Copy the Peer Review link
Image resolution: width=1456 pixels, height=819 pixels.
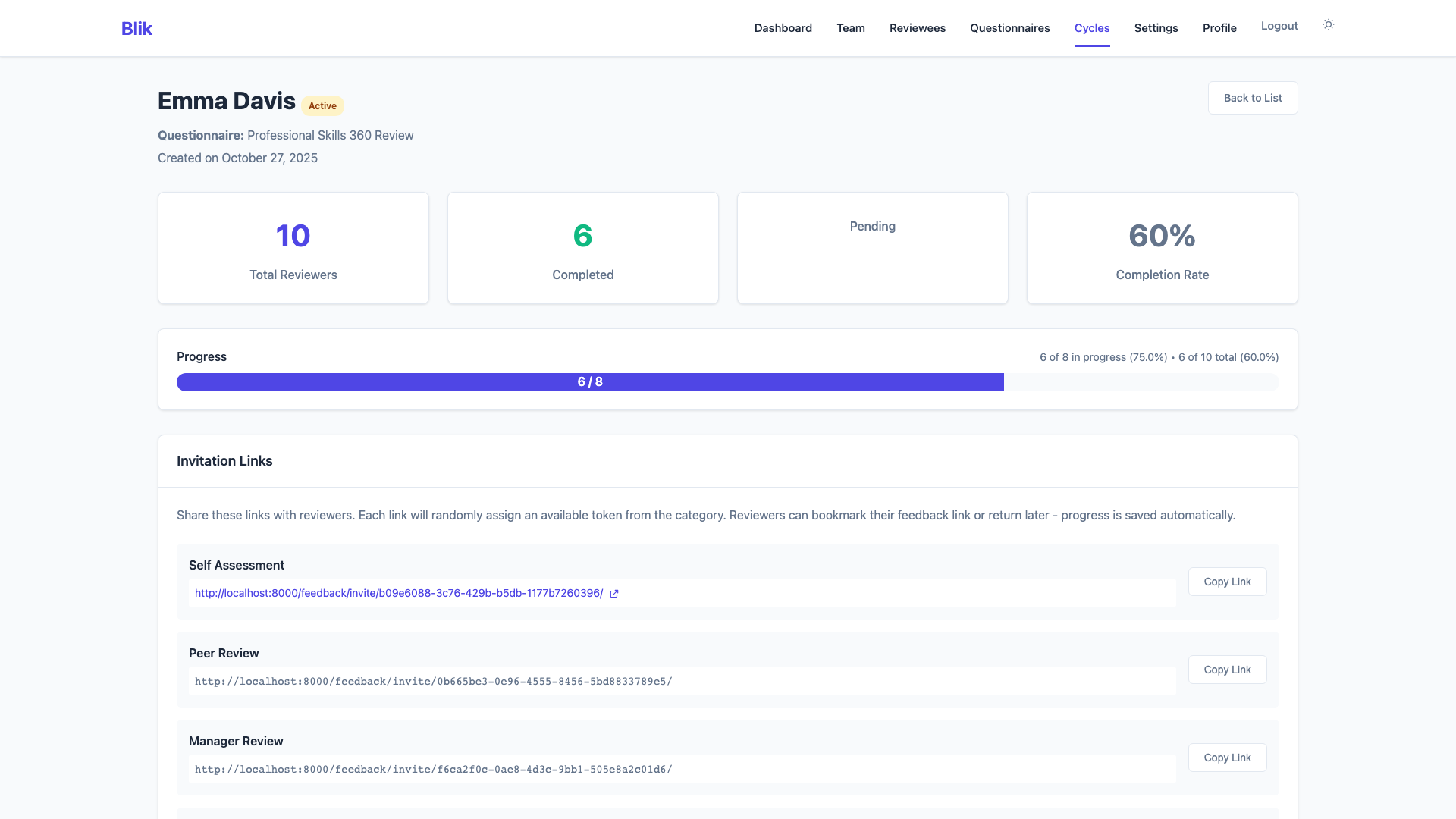1227,670
